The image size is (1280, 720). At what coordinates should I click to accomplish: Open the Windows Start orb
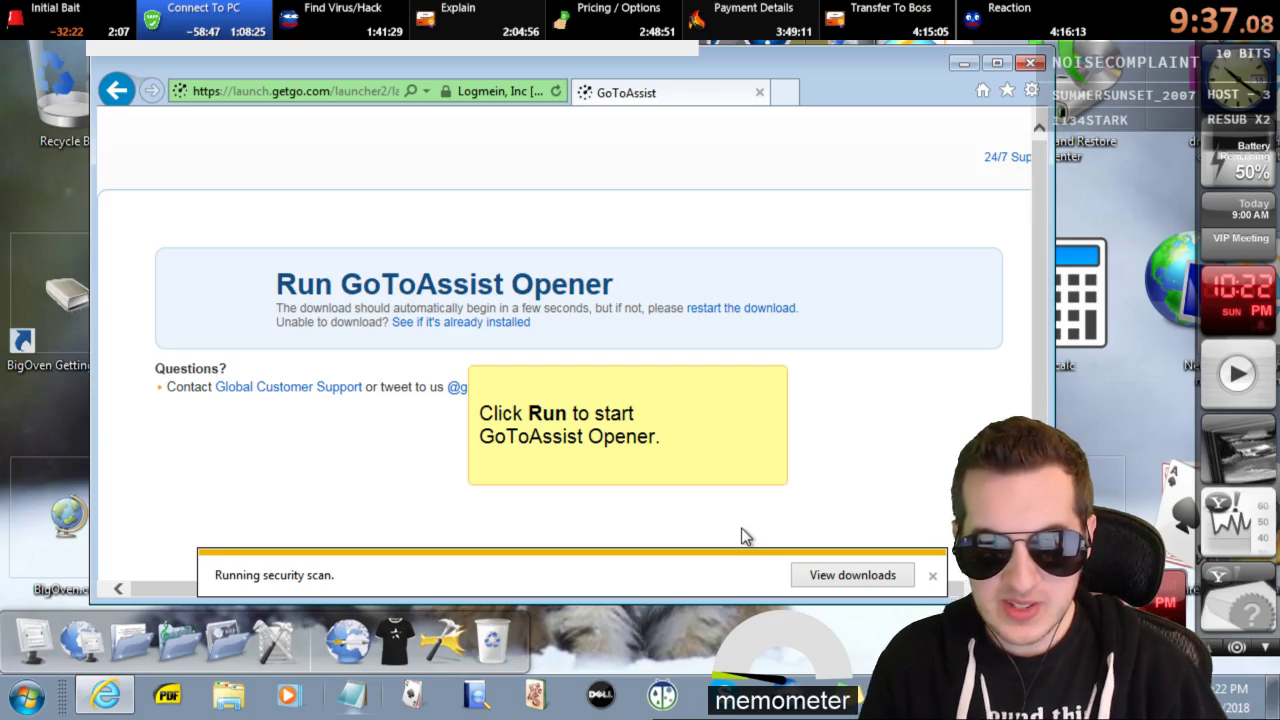(27, 696)
